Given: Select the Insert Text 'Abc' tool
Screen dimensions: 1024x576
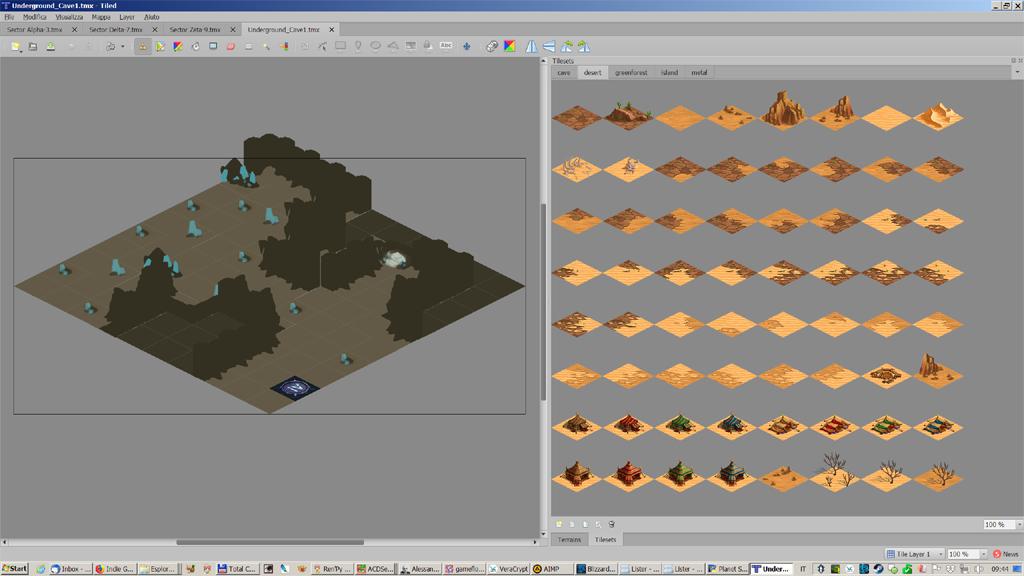Looking at the screenshot, I should tap(446, 46).
